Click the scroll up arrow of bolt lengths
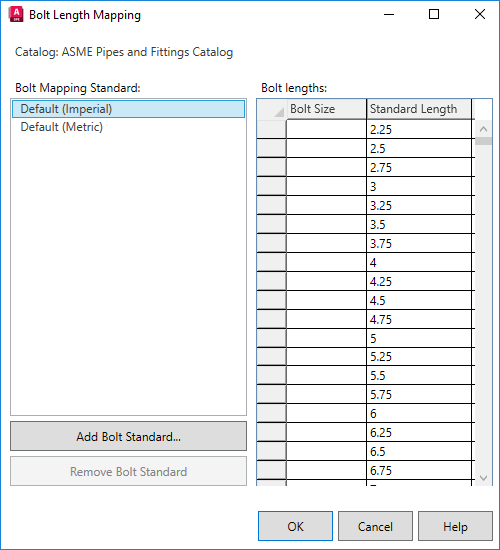This screenshot has height=550, width=500. (x=484, y=129)
